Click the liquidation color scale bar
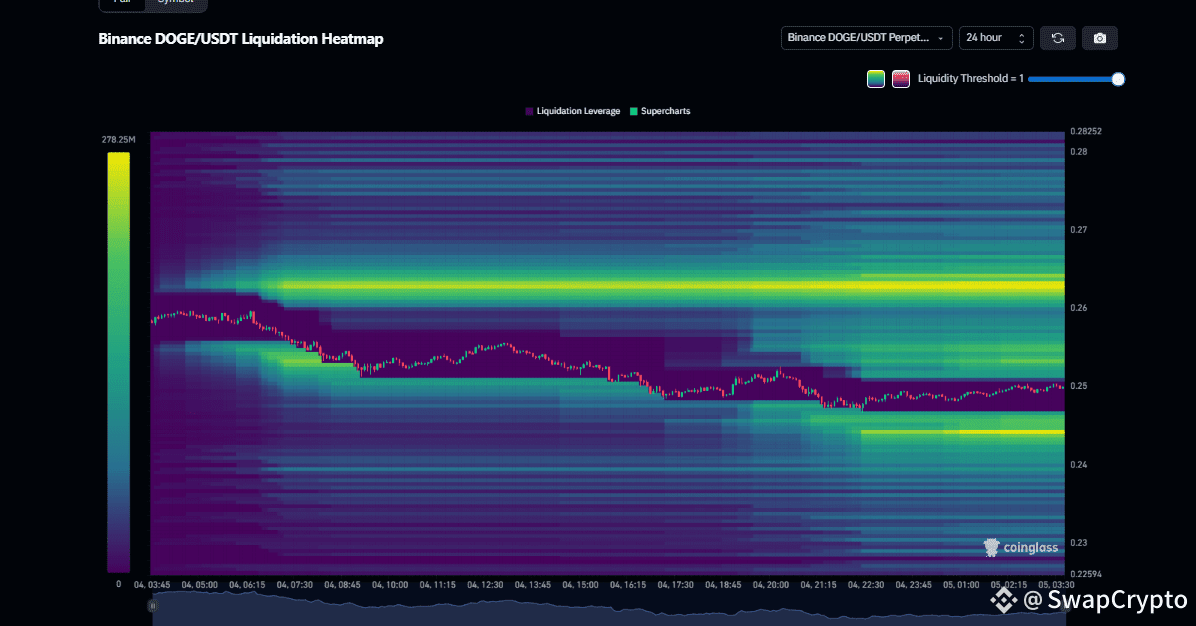 point(118,360)
